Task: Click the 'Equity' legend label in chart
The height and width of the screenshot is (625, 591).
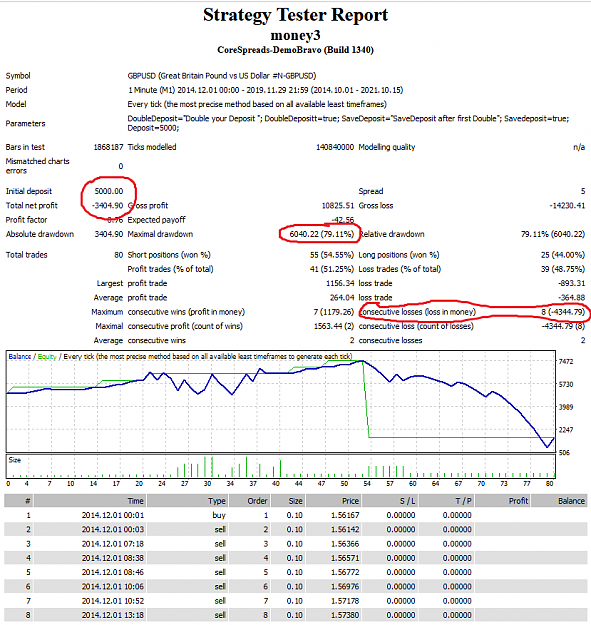Action: click(x=47, y=357)
